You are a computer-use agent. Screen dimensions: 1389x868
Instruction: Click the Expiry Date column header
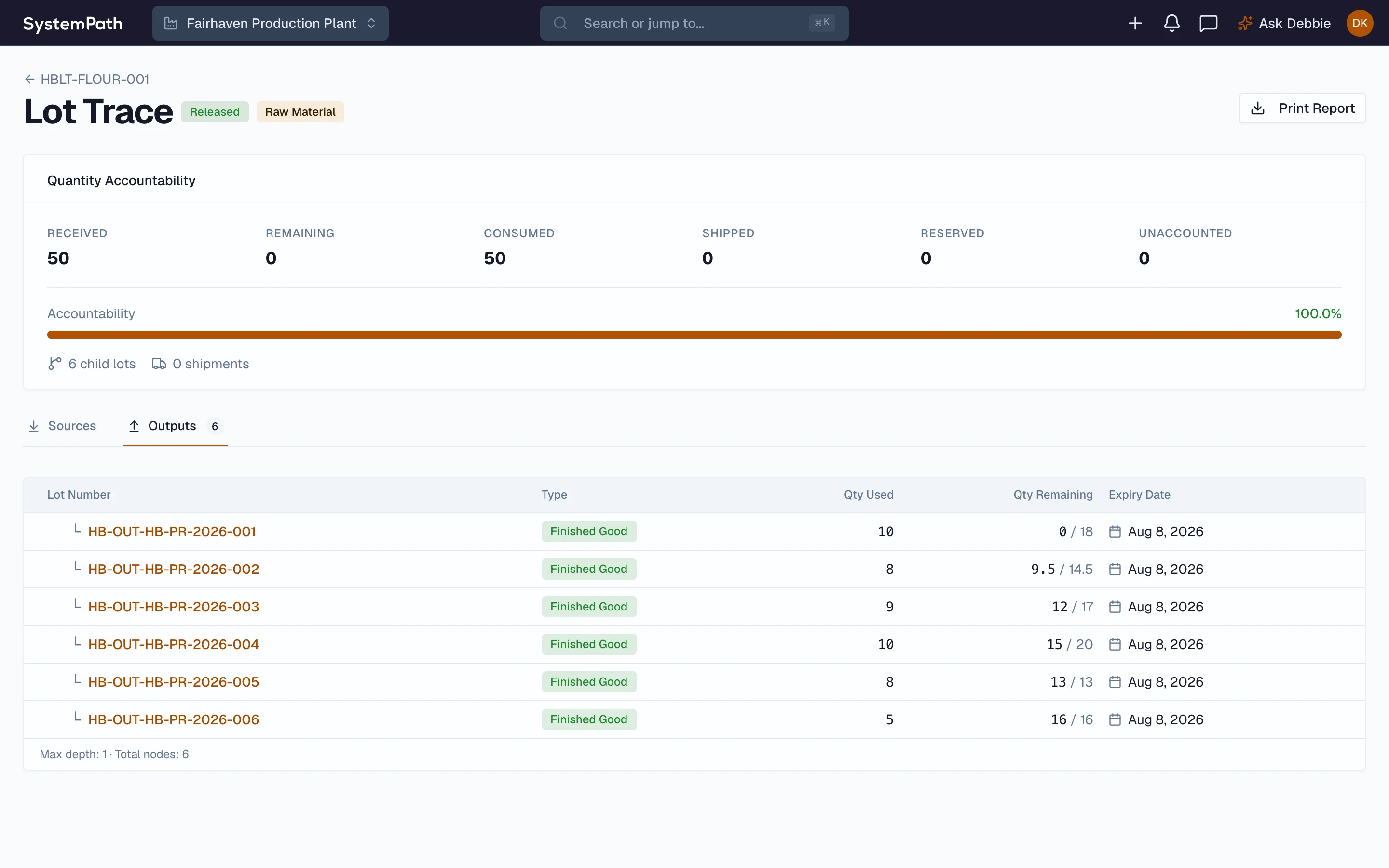pyautogui.click(x=1139, y=495)
